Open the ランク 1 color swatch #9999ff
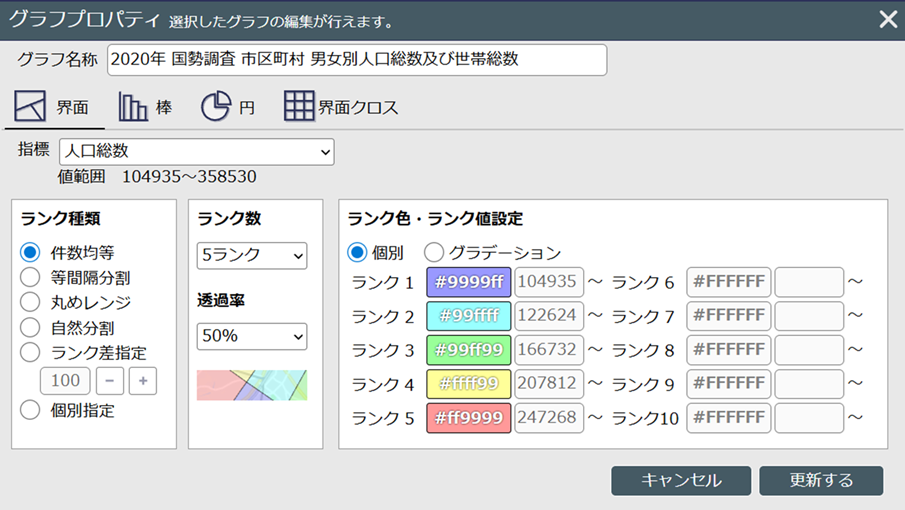This screenshot has width=905, height=510. click(x=468, y=282)
